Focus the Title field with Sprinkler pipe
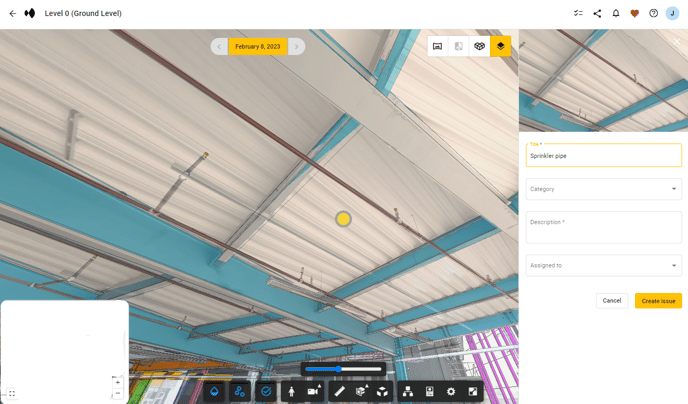The height and width of the screenshot is (404, 688). click(x=604, y=155)
